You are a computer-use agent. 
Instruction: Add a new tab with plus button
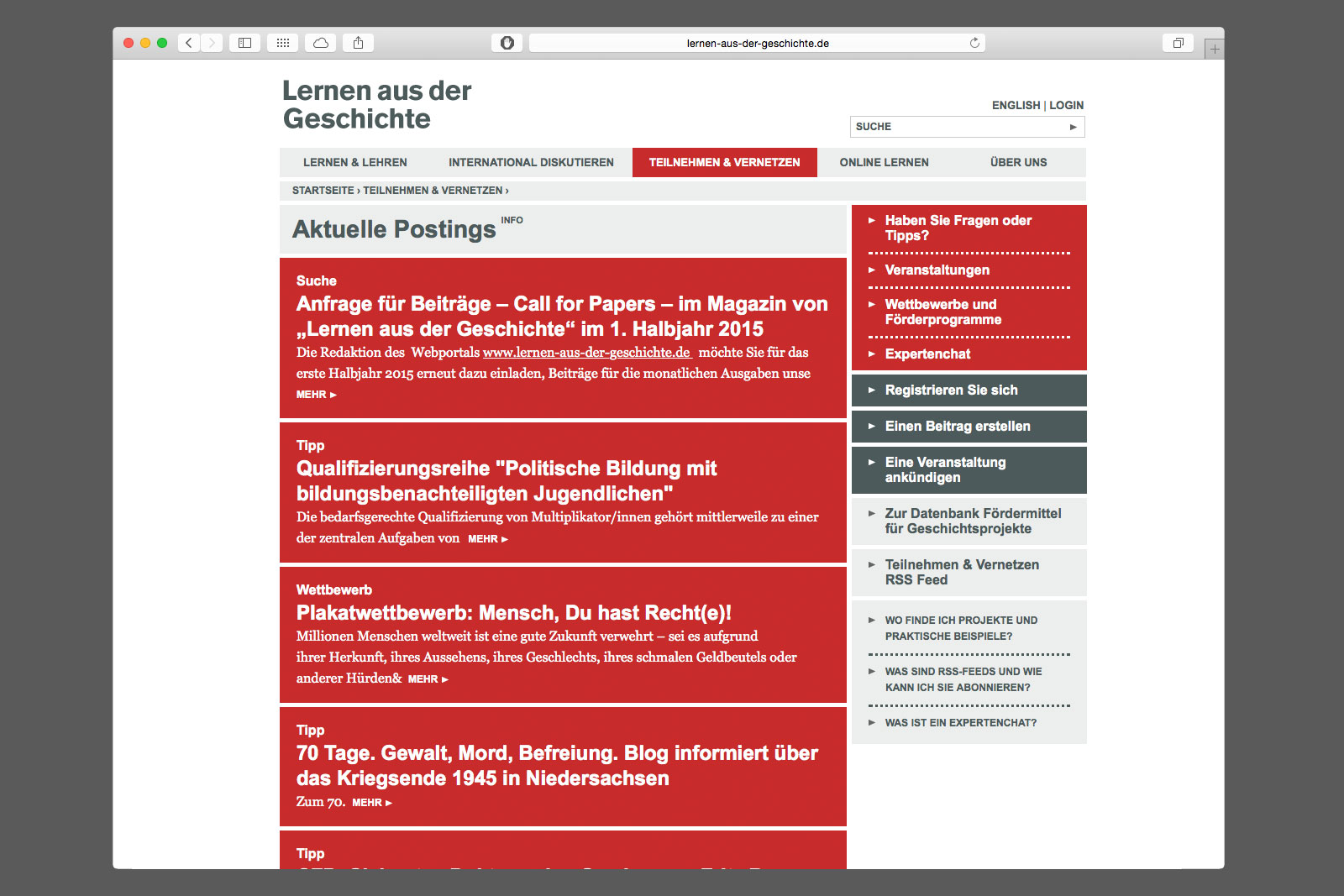[1214, 50]
